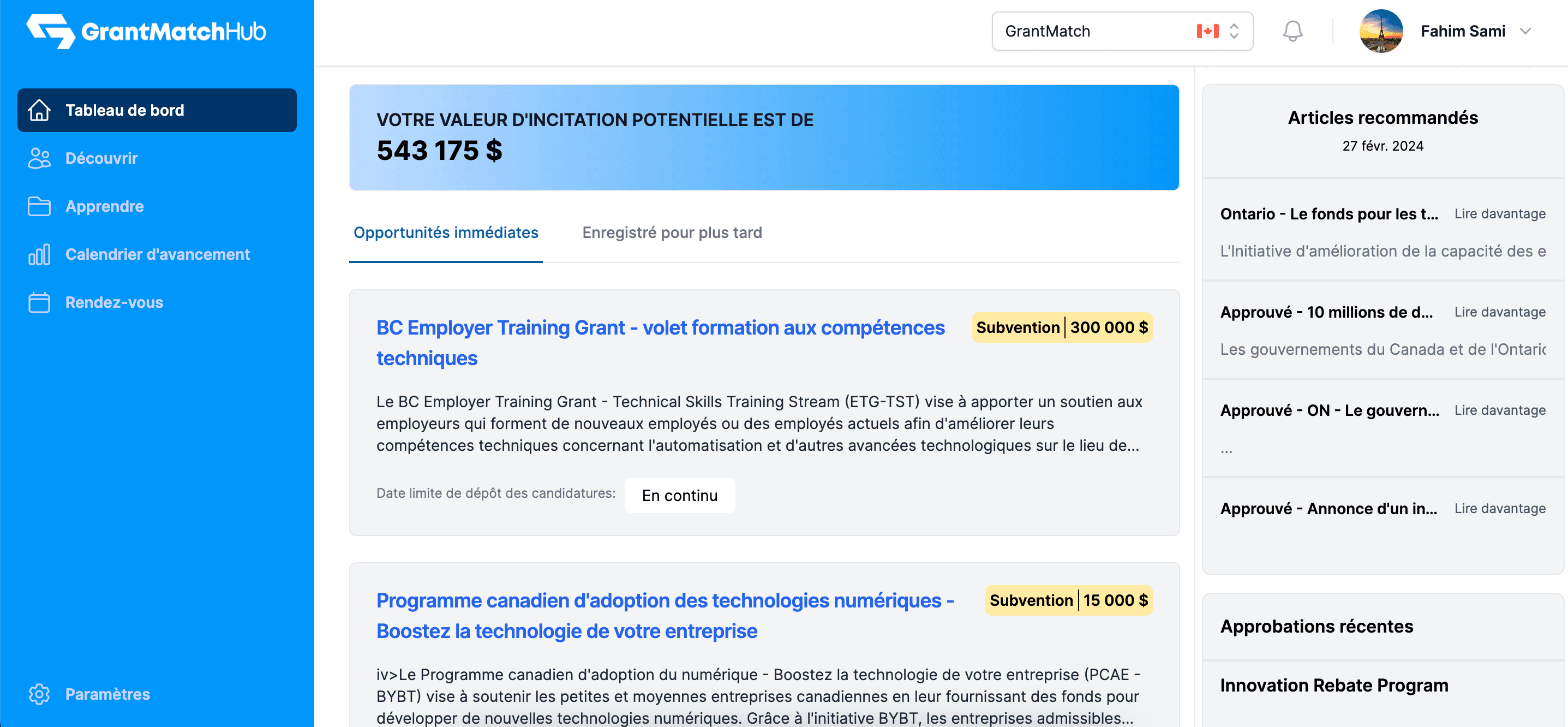This screenshot has height=727, width=1568.
Task: Click the up-down arrows in the GrantMatch selector
Action: [x=1234, y=31]
